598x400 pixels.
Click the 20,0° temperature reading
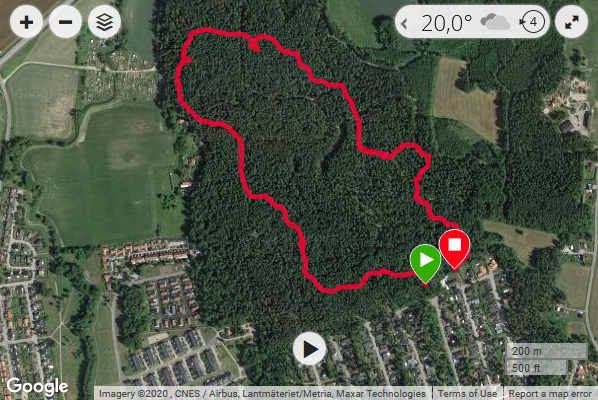447,23
